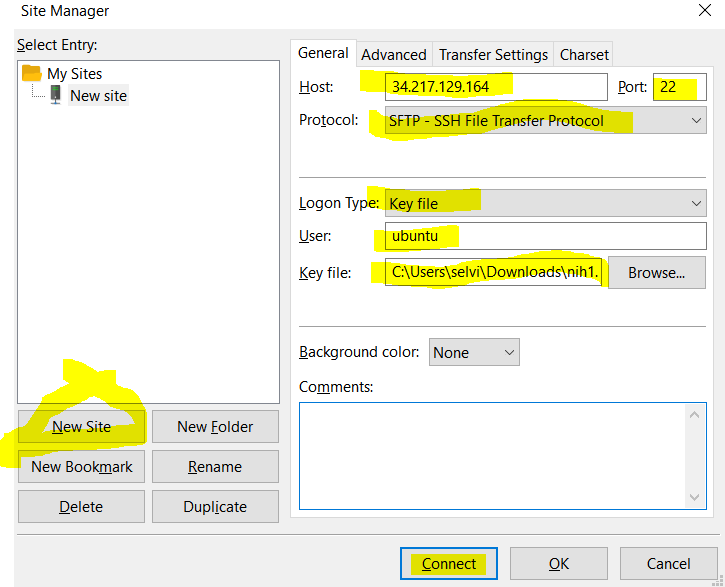The image size is (725, 587).
Task: Switch to the Charset tab
Action: click(584, 55)
